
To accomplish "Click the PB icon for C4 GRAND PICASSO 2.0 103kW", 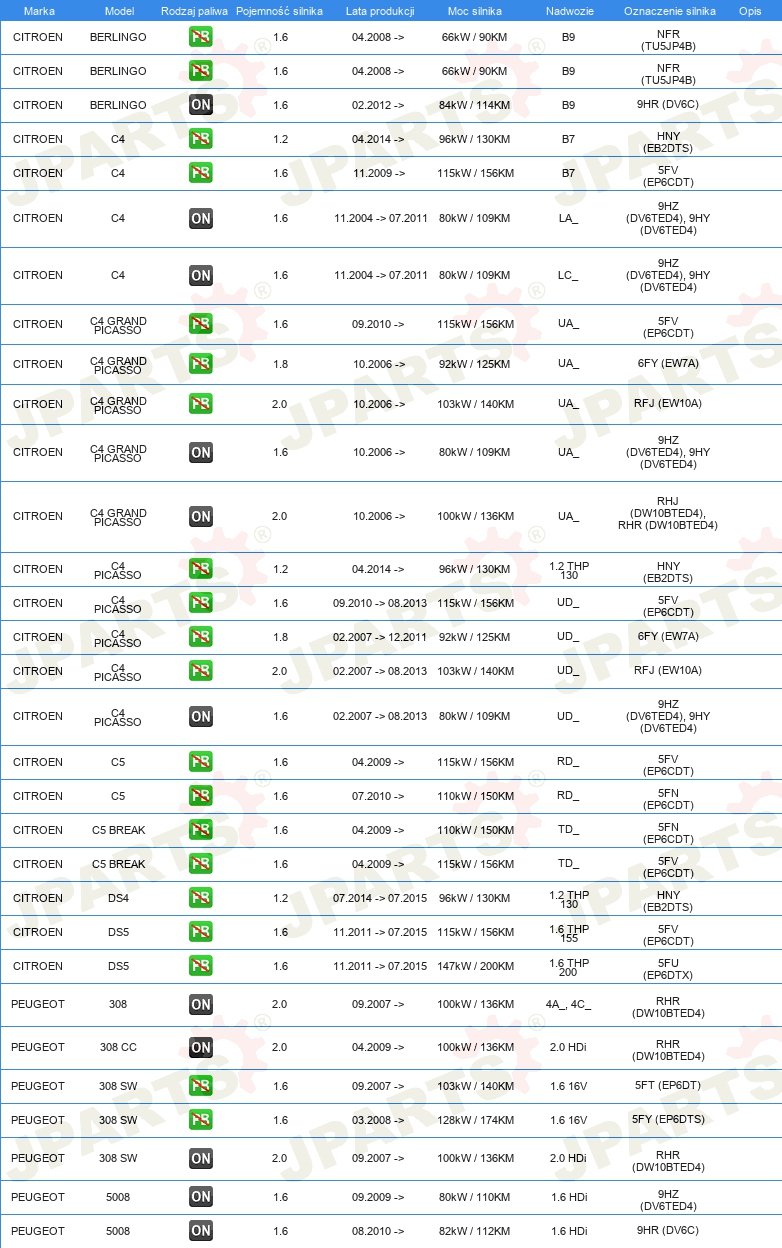I will [x=200, y=404].
